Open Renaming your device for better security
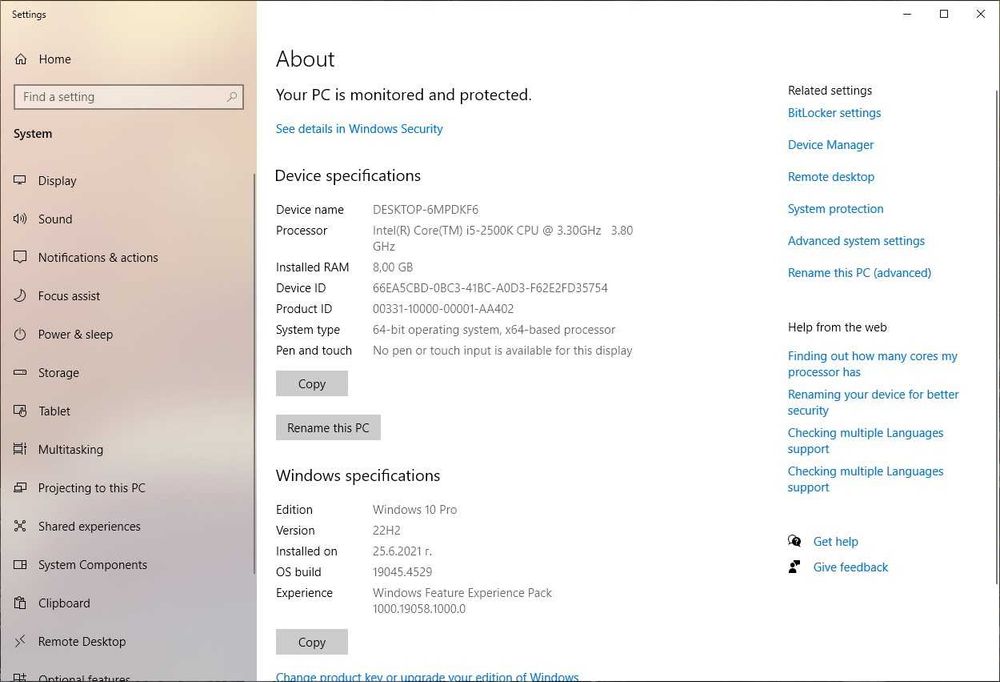Screen dimensions: 1000x682 pyautogui.click(x=873, y=402)
